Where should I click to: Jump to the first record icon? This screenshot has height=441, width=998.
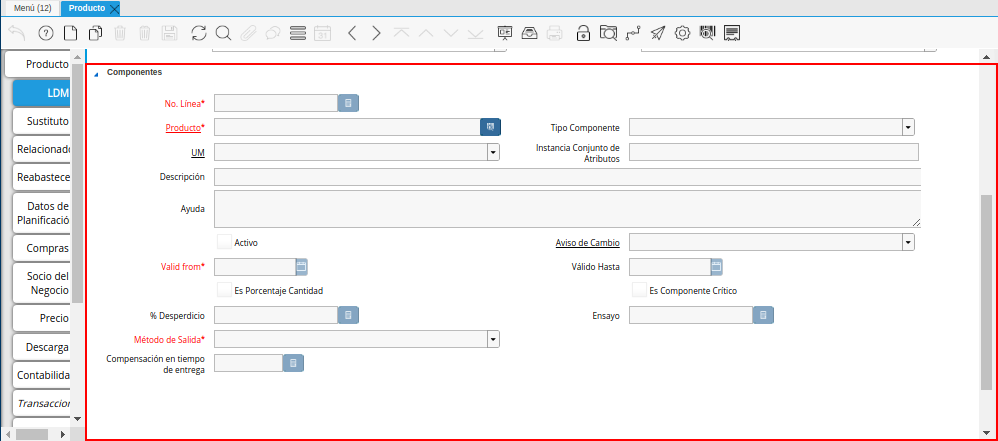pyautogui.click(x=401, y=33)
